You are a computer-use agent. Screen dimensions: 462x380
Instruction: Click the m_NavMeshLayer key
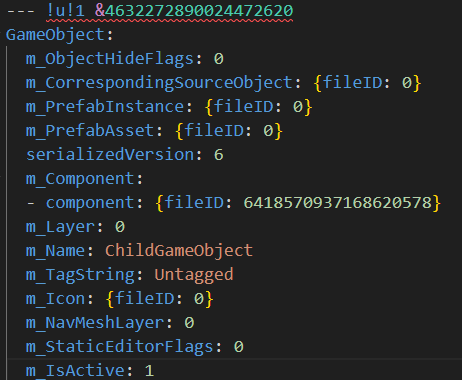pos(95,323)
